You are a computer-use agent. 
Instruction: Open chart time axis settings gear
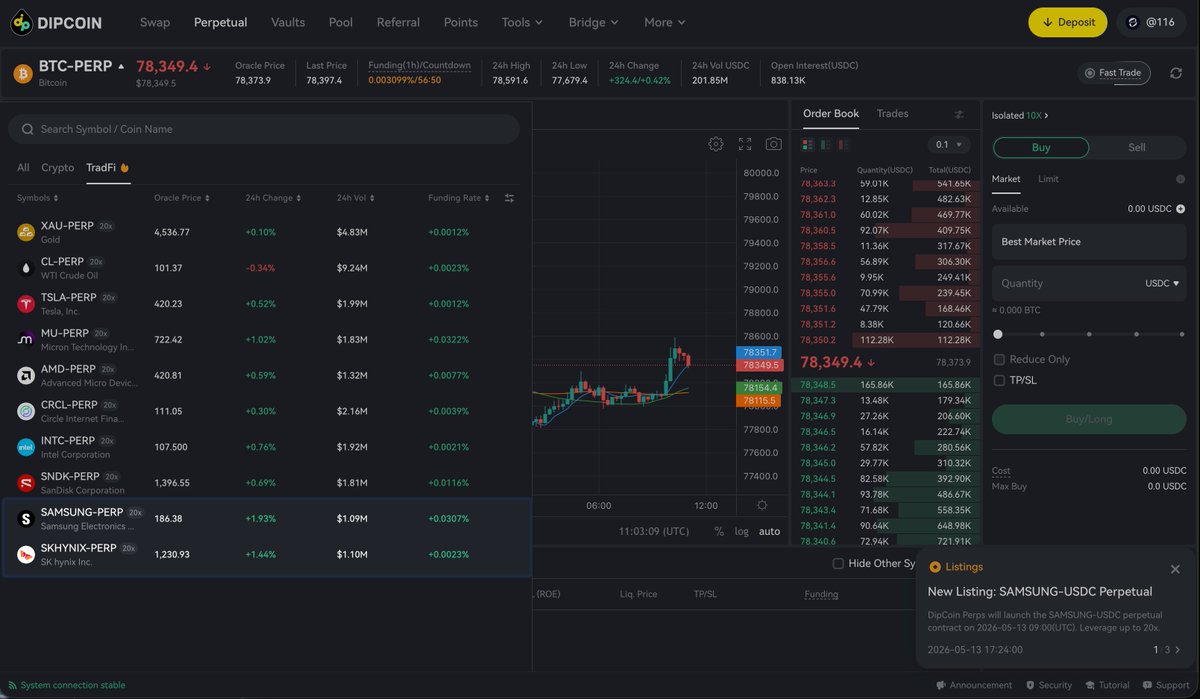pyautogui.click(x=762, y=505)
